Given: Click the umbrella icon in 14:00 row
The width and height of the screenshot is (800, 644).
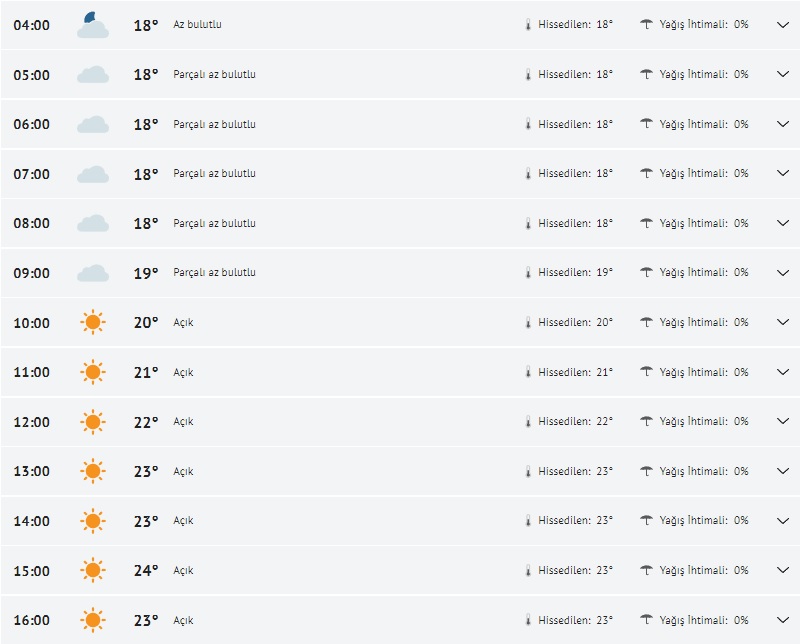Looking at the screenshot, I should point(647,521).
